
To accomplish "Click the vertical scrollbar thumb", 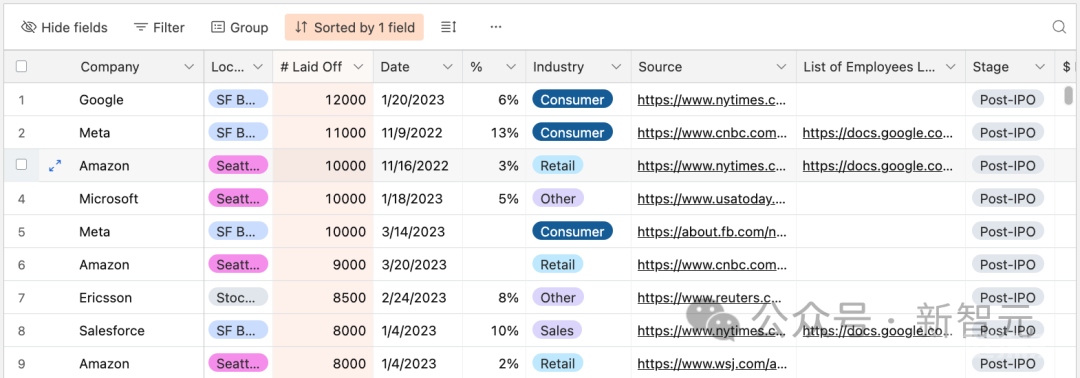I will click(1068, 95).
